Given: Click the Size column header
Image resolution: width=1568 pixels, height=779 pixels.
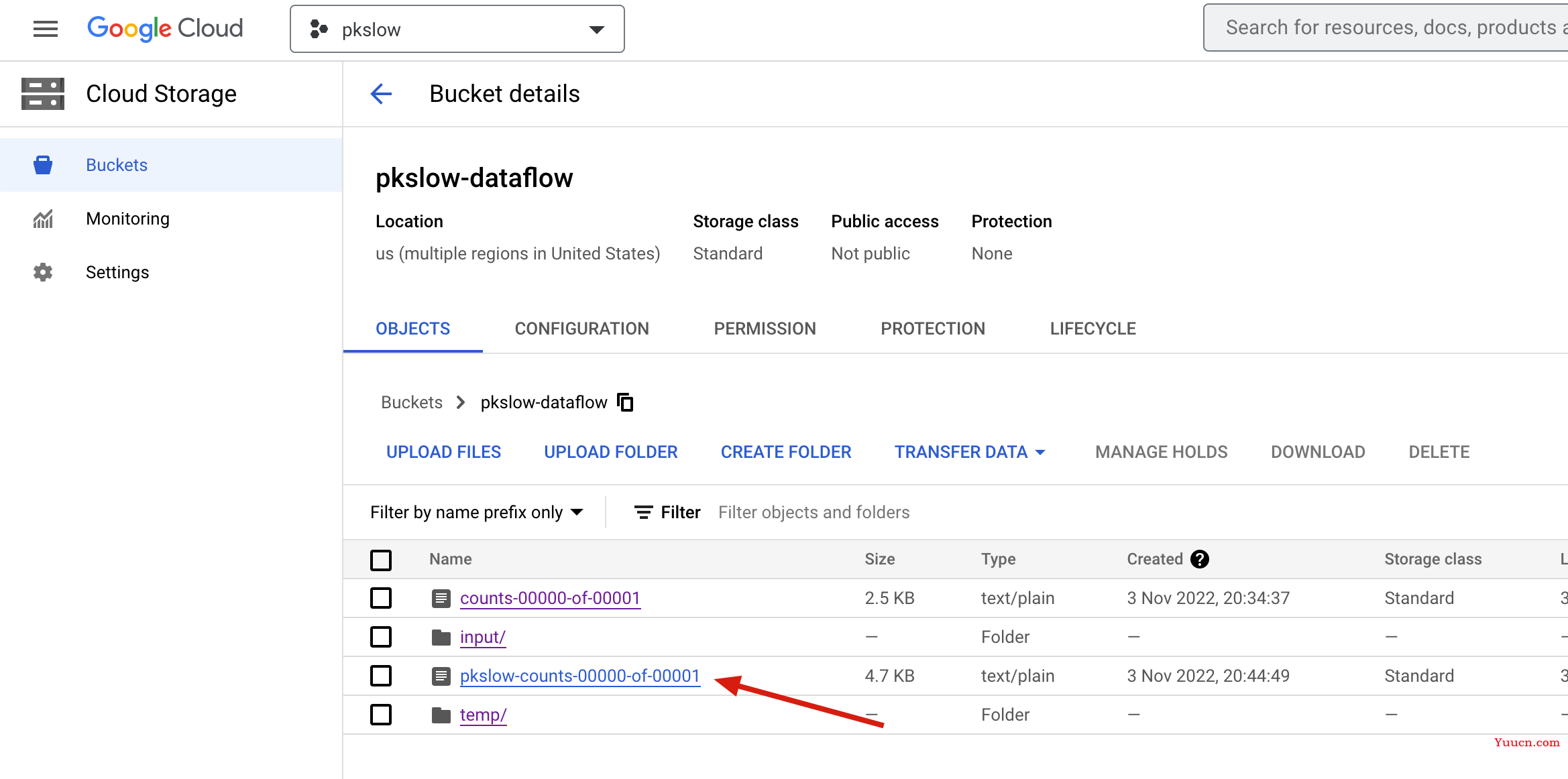Looking at the screenshot, I should [880, 559].
